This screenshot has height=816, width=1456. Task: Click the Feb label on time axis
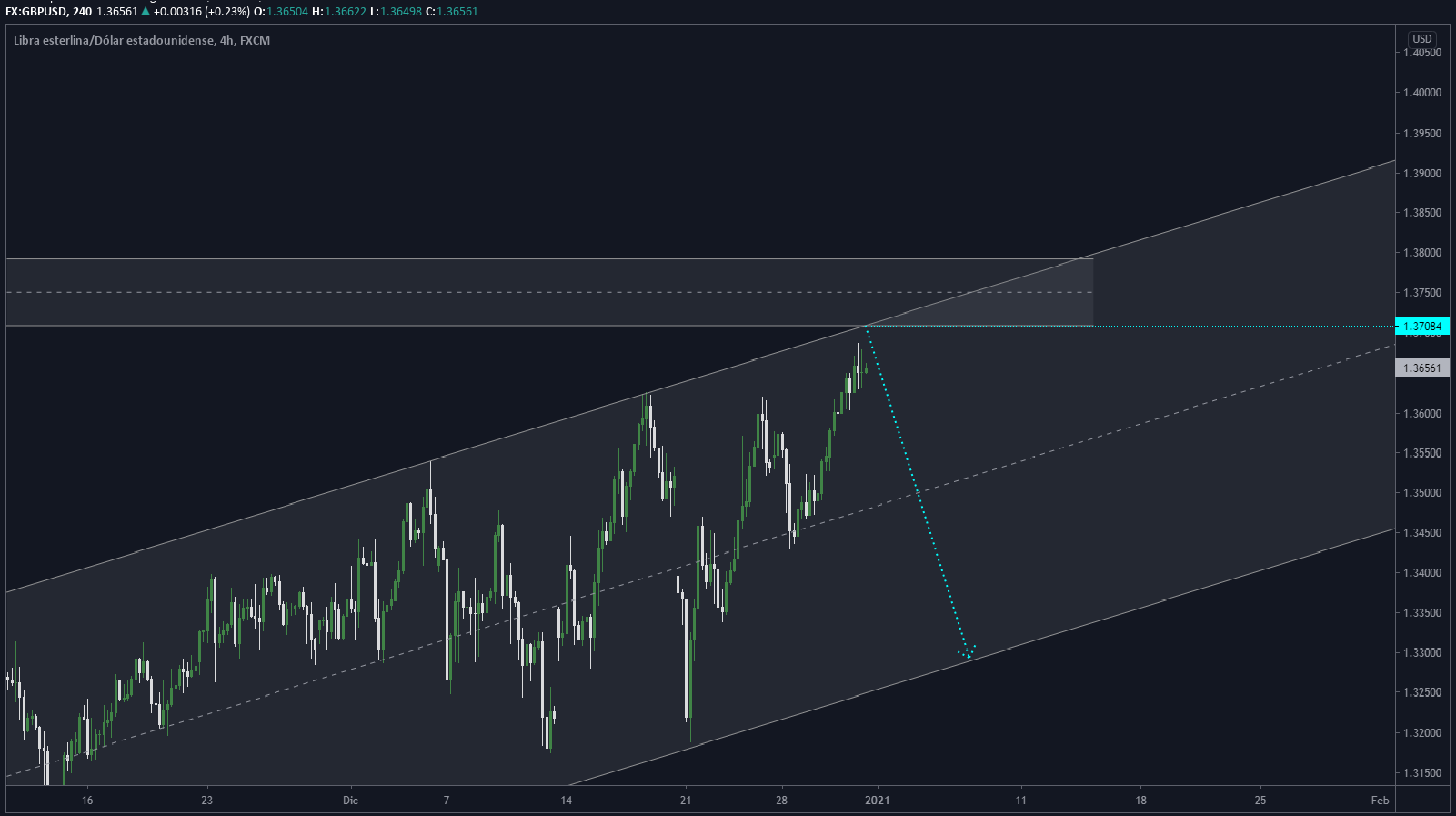click(x=1380, y=801)
